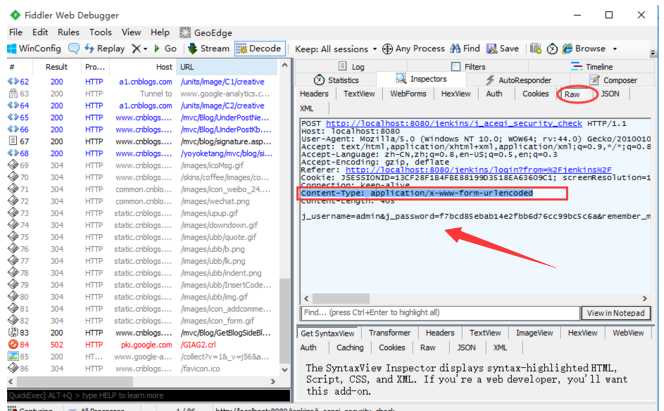Sort sessions by Result column header
The height and width of the screenshot is (411, 664).
56,67
